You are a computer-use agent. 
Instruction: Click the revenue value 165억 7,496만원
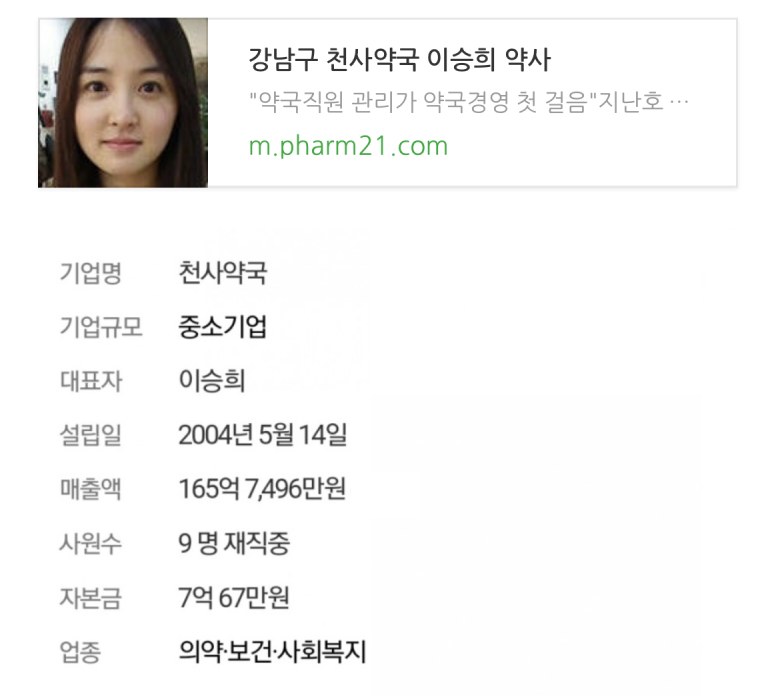click(x=262, y=489)
